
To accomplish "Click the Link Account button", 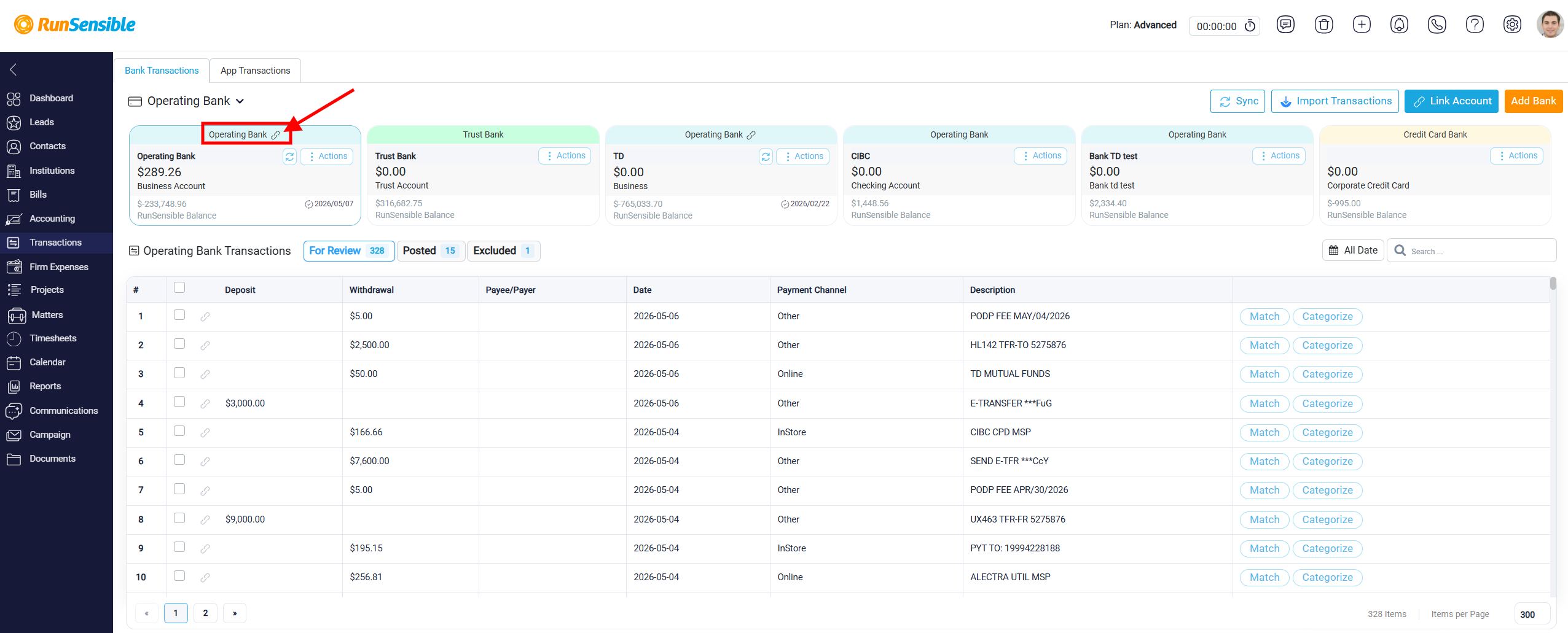I will point(1451,101).
